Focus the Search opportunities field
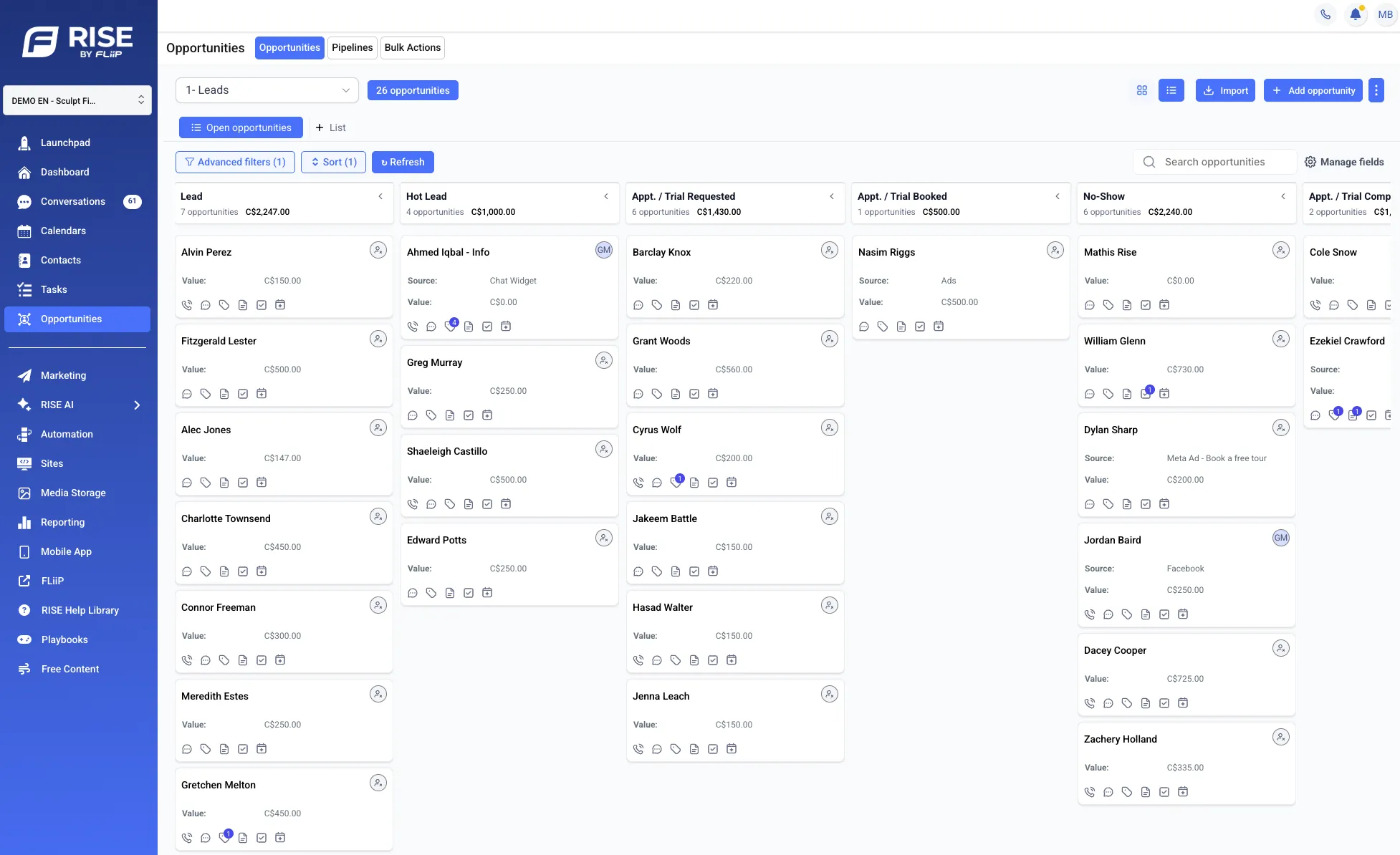This screenshot has width=1400, height=855. coord(1215,162)
